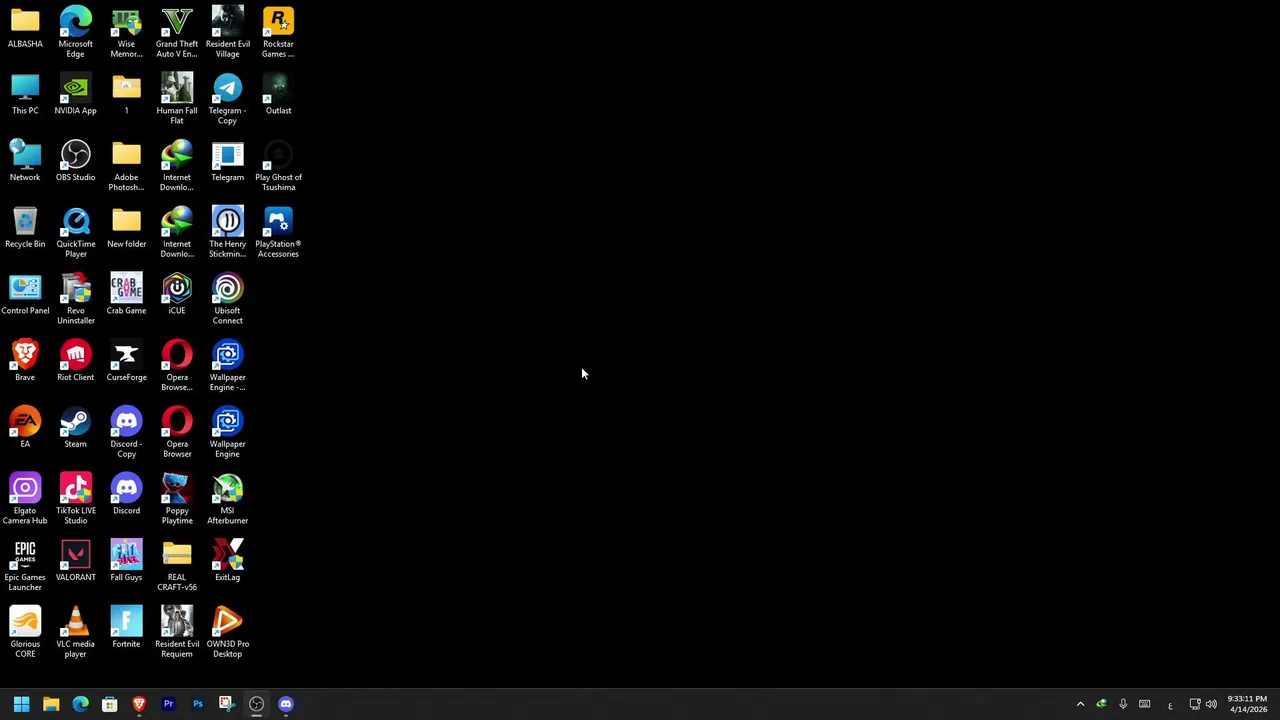Select the ALBASHA folder on desktop
1280x720 pixels.
[25, 28]
